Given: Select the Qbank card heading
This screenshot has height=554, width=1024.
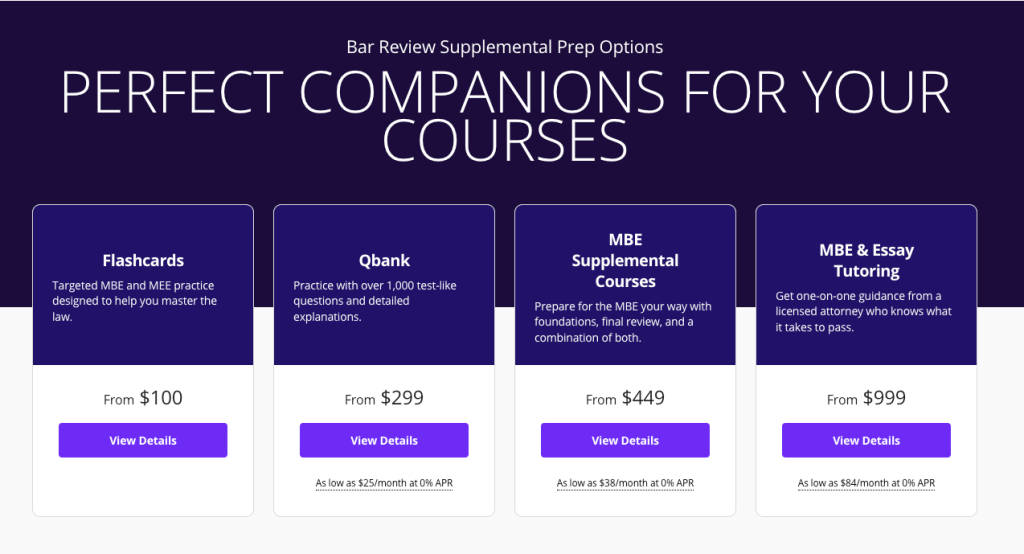Looking at the screenshot, I should [384, 260].
